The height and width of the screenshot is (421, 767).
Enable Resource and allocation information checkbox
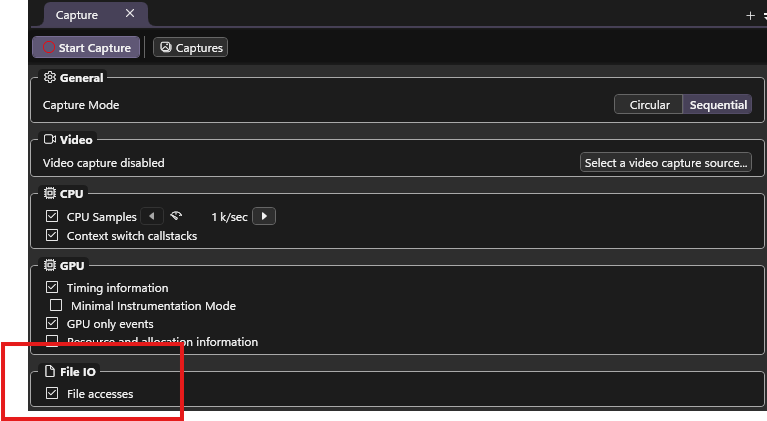point(52,341)
